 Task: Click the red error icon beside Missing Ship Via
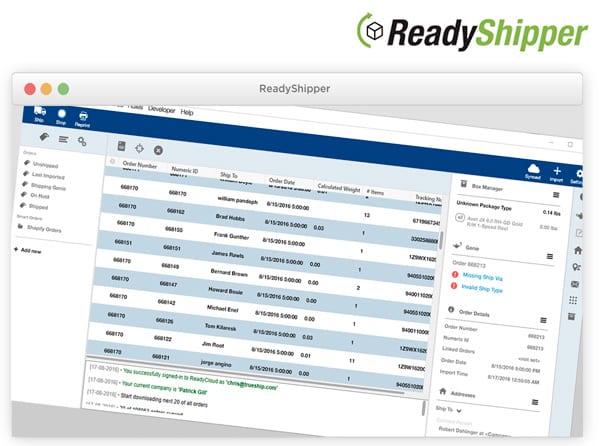pos(455,274)
